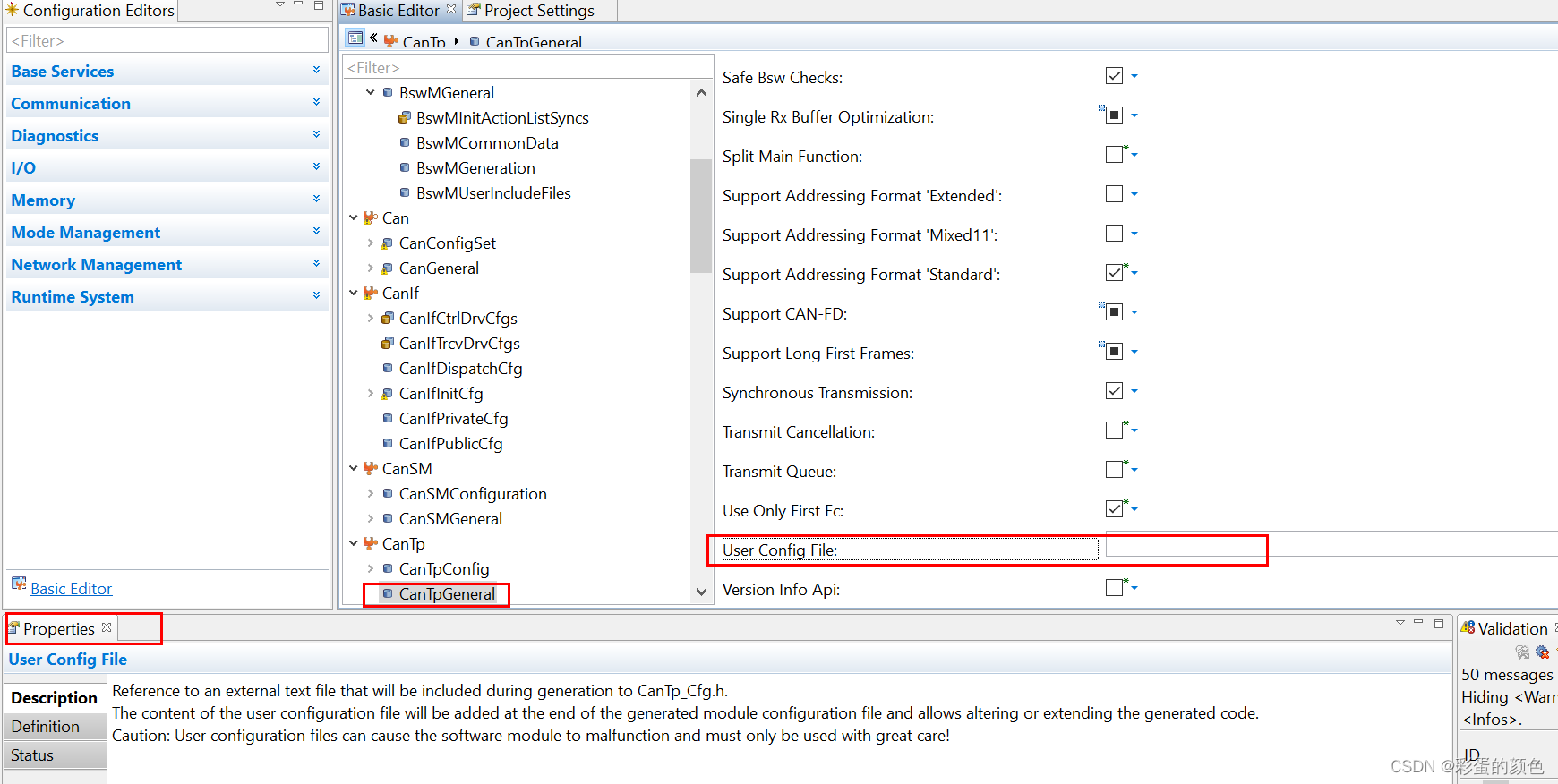
Task: Expand the CanSMConfiguration tree node
Action: (x=371, y=493)
